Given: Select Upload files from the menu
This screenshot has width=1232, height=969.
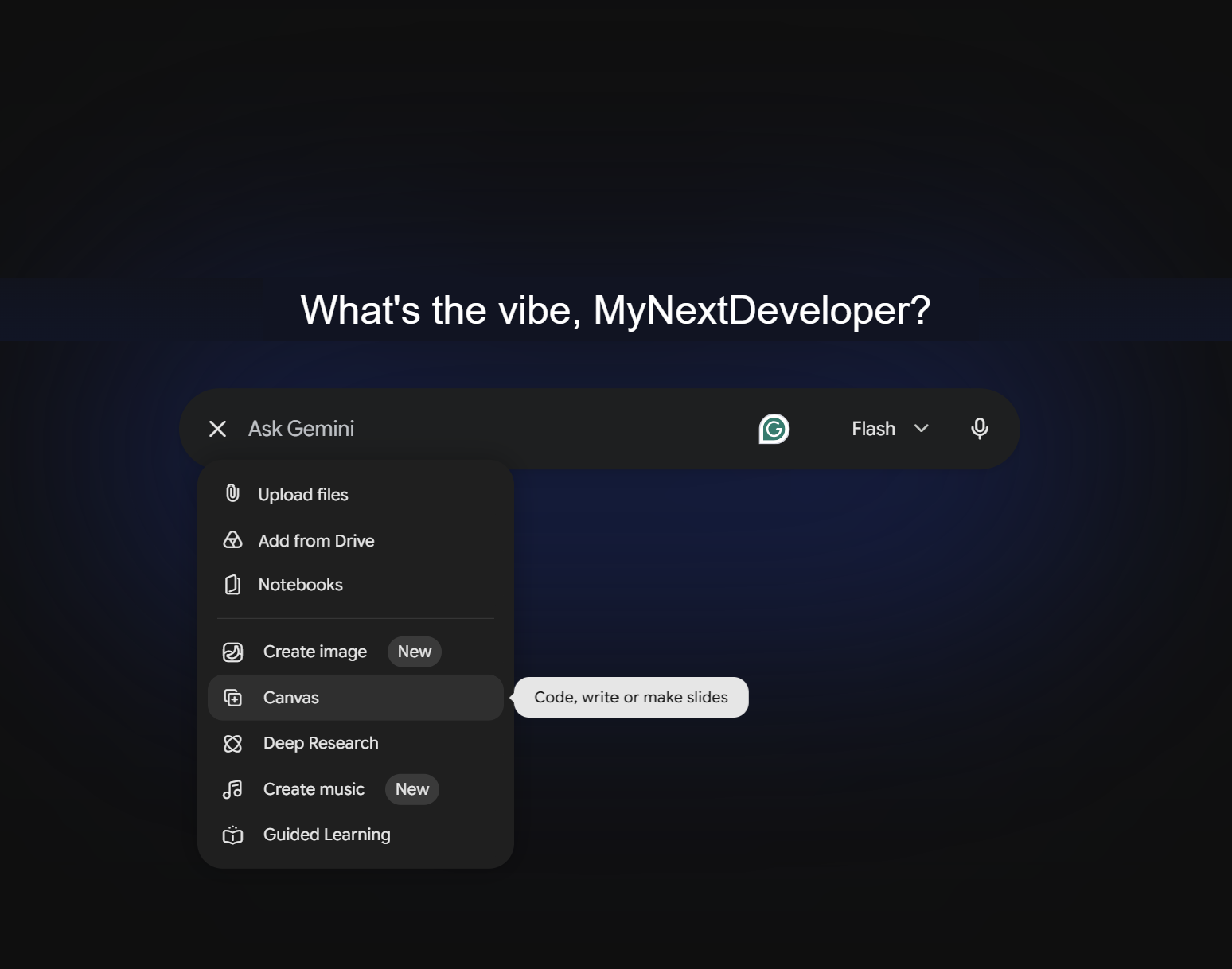Looking at the screenshot, I should click(x=356, y=494).
